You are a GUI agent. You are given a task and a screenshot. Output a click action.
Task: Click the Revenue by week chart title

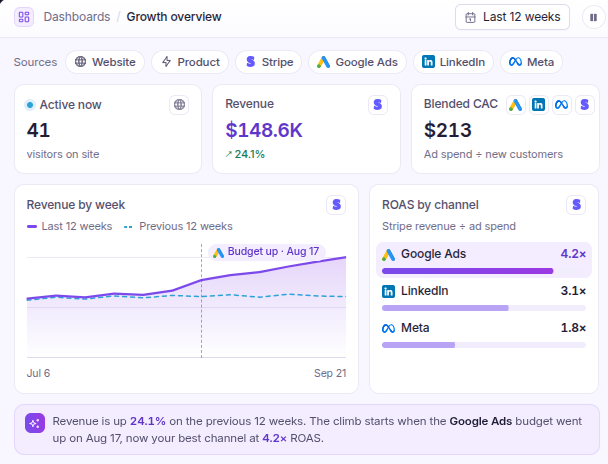[76, 205]
